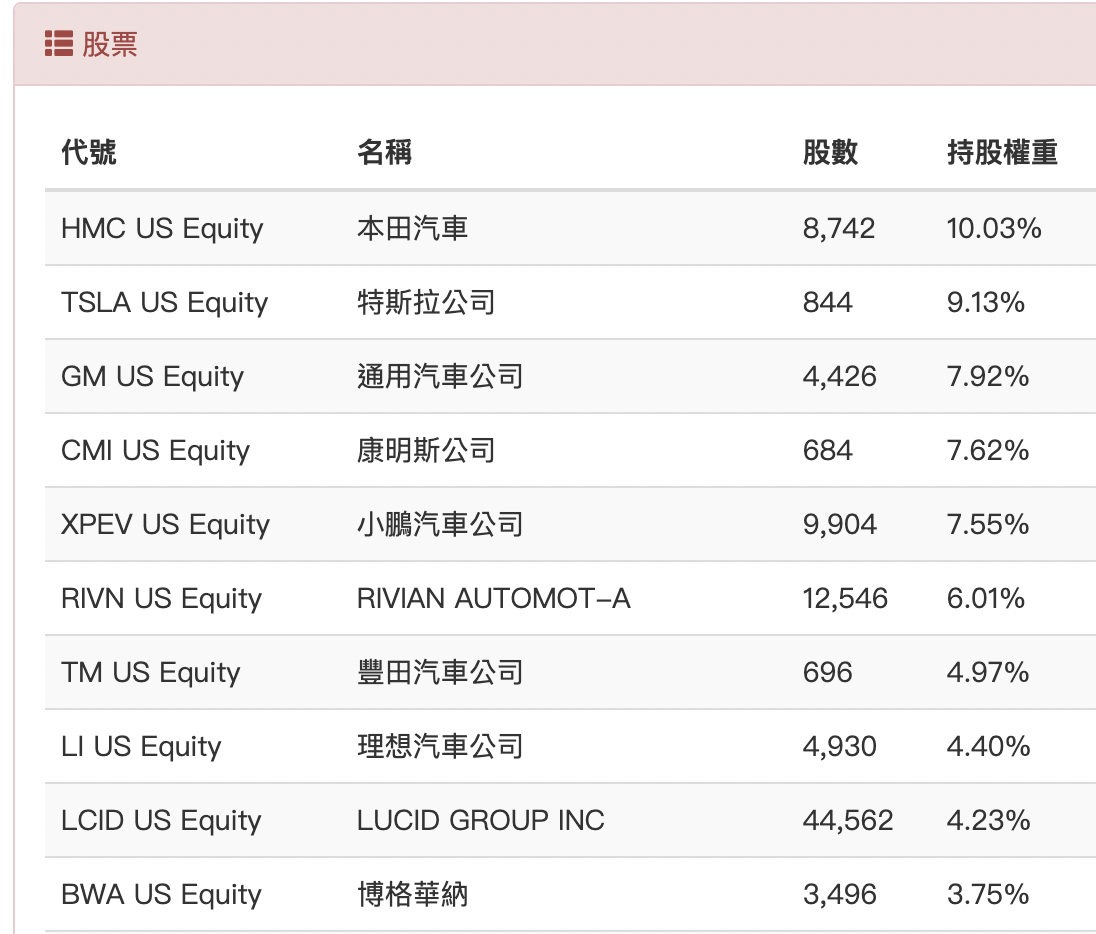
Task: Click LUCID GROUP INC name cell
Action: tap(480, 820)
